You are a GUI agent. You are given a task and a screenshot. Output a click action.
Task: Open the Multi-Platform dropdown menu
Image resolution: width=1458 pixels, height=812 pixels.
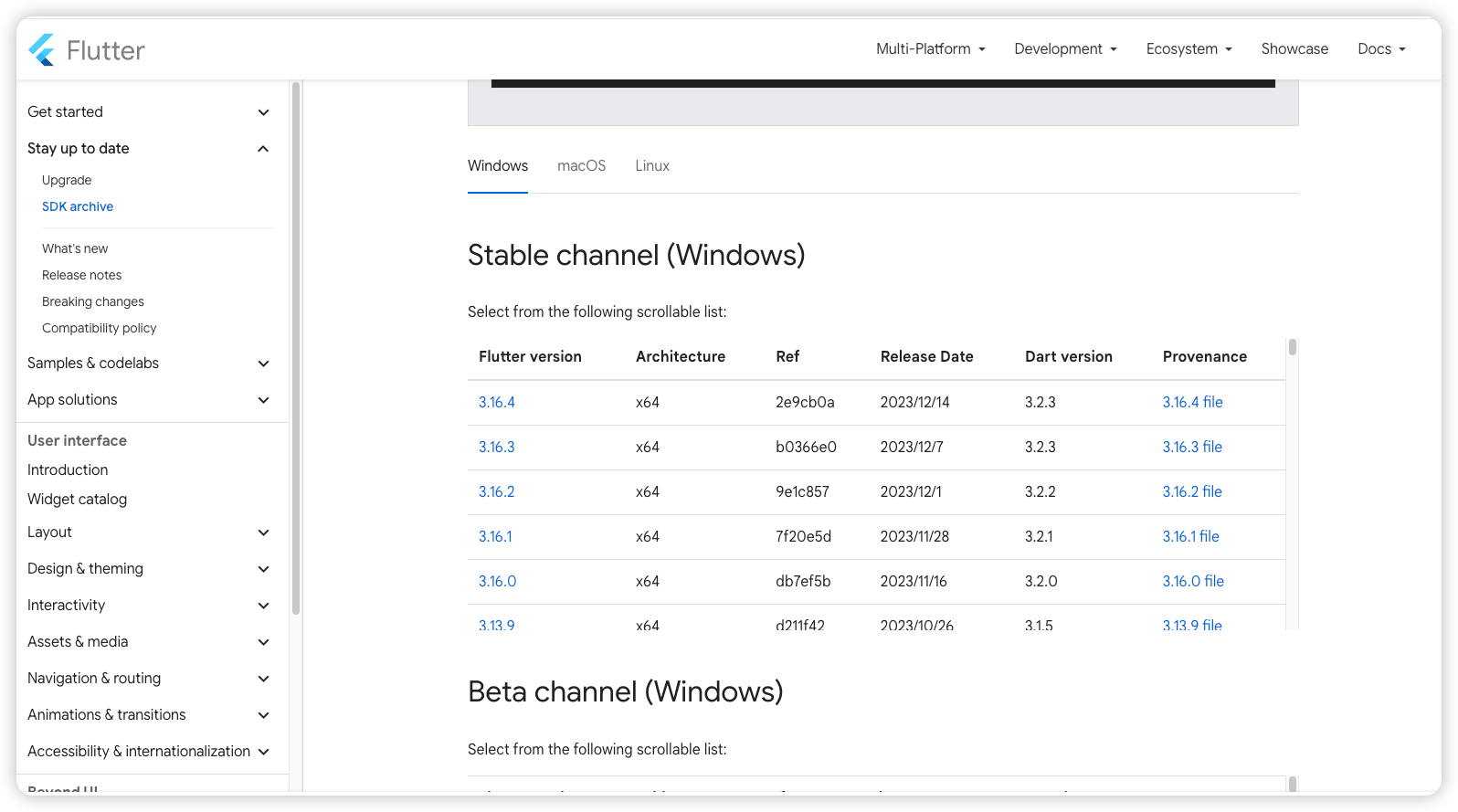(930, 49)
